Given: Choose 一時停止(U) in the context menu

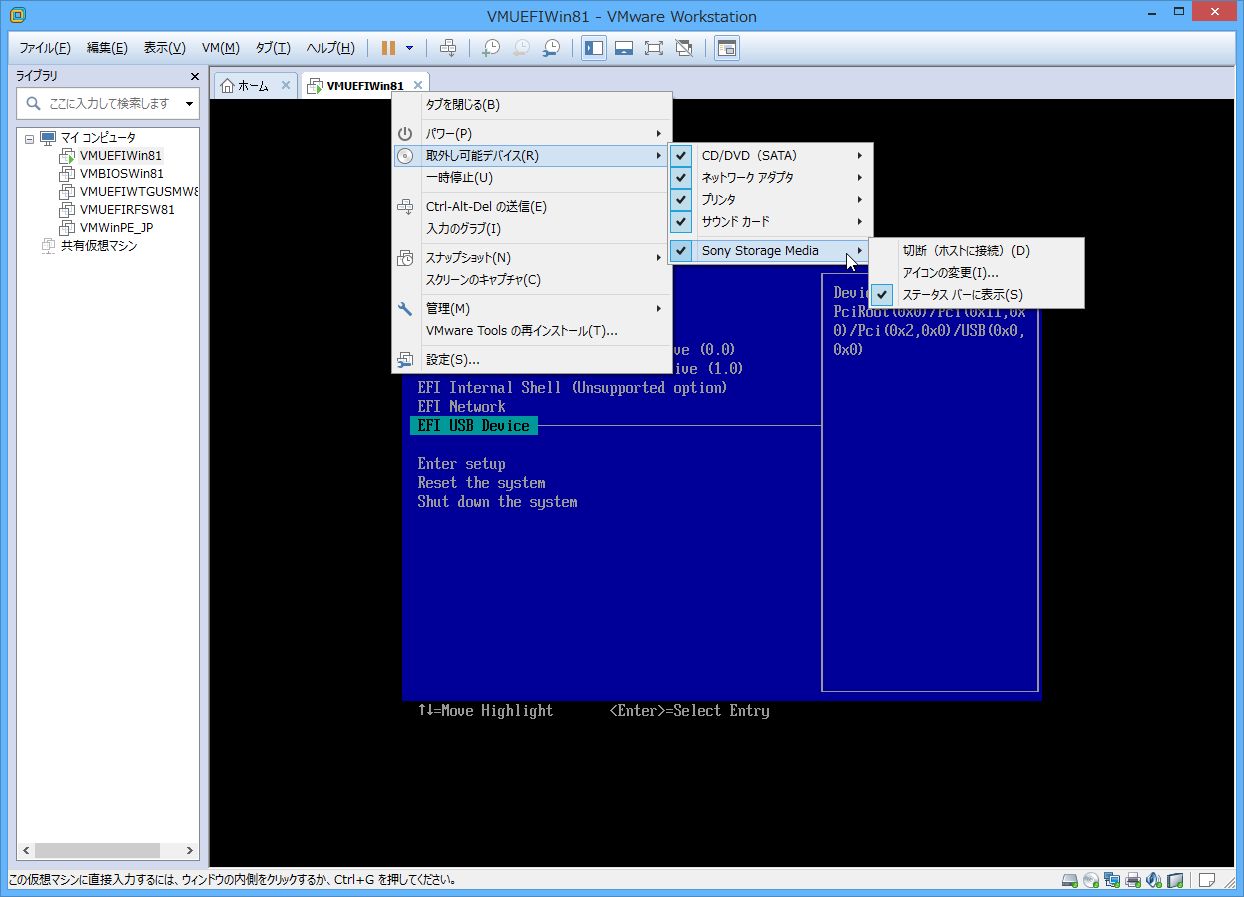Looking at the screenshot, I should pos(531,178).
